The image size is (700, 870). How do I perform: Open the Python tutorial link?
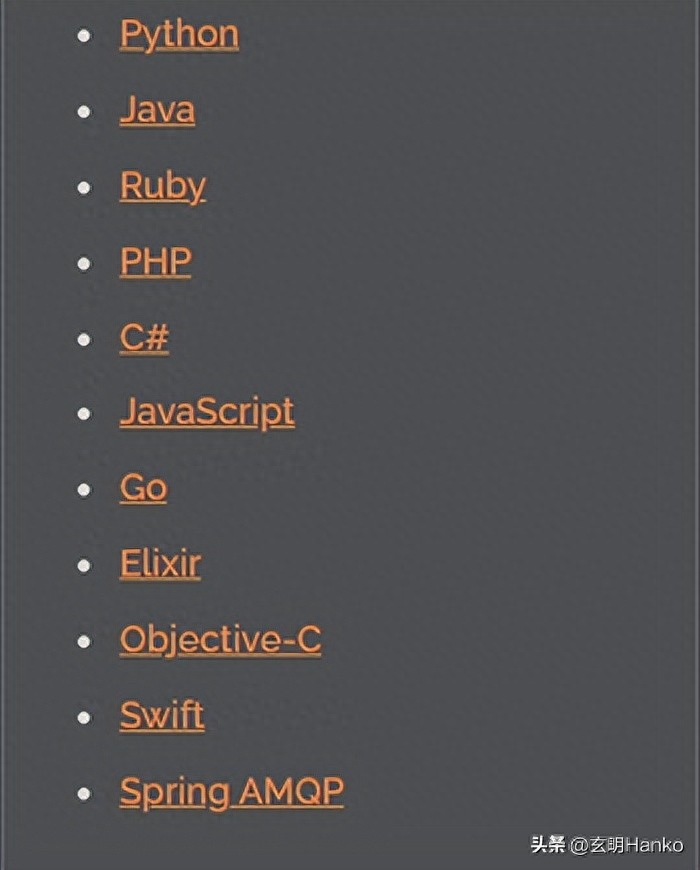click(179, 35)
